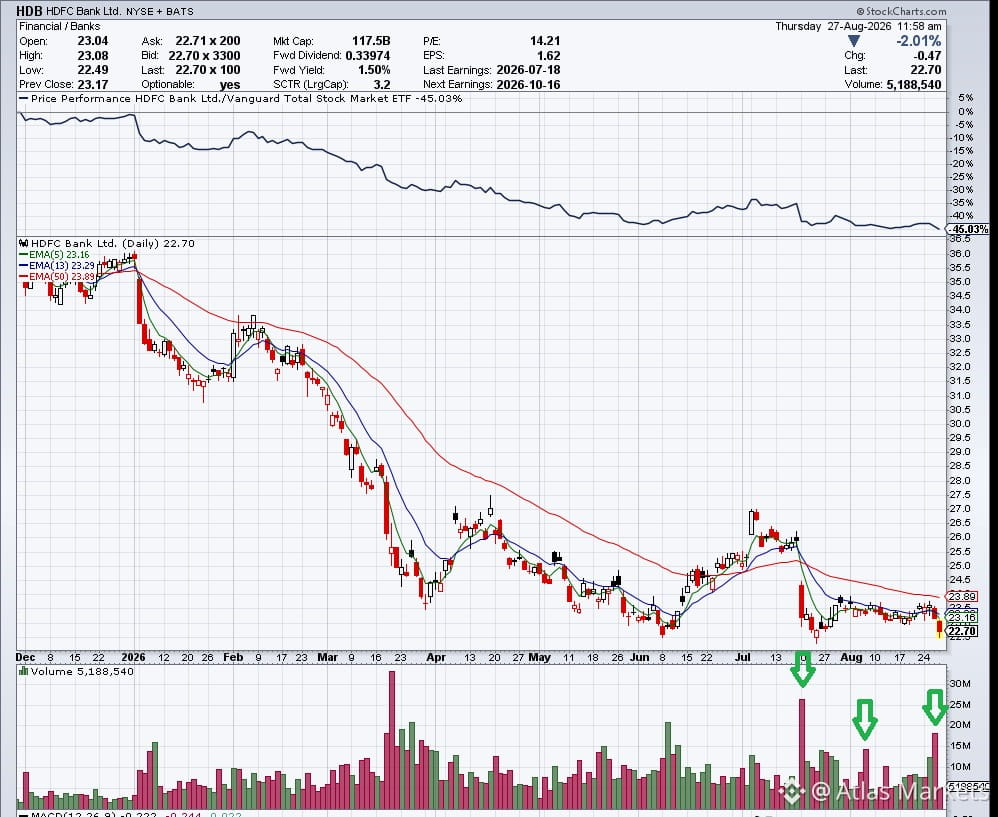Click the 22.70 last price tag on the axis
This screenshot has width=998, height=817.
(962, 631)
